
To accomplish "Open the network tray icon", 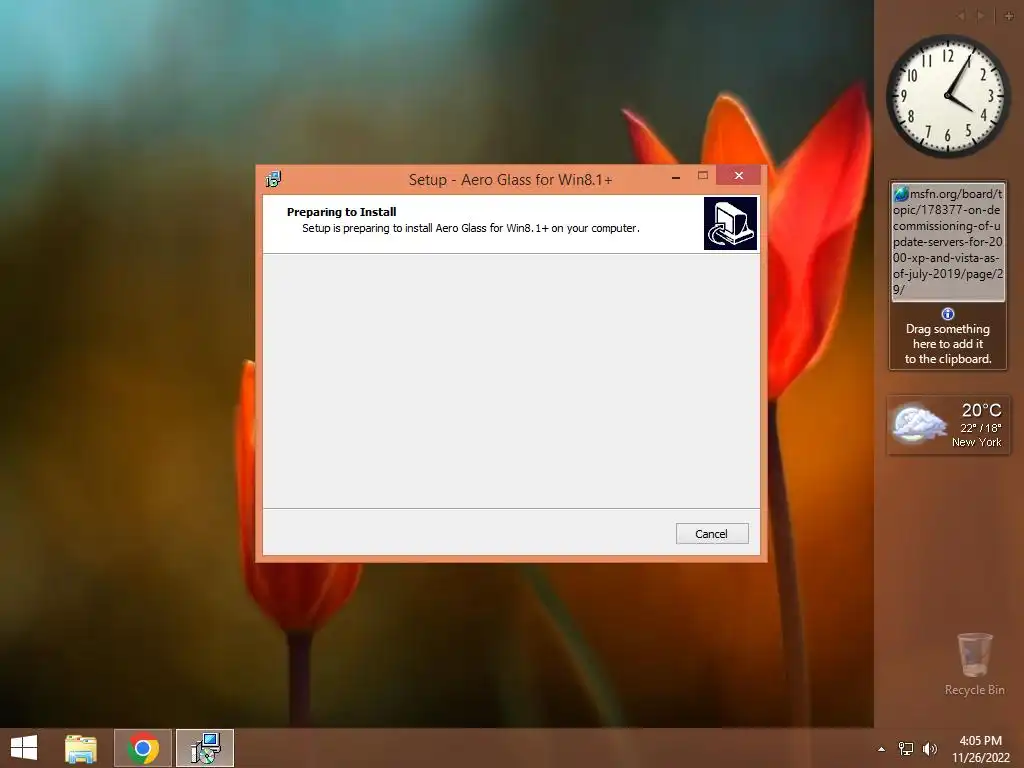I will 906,749.
